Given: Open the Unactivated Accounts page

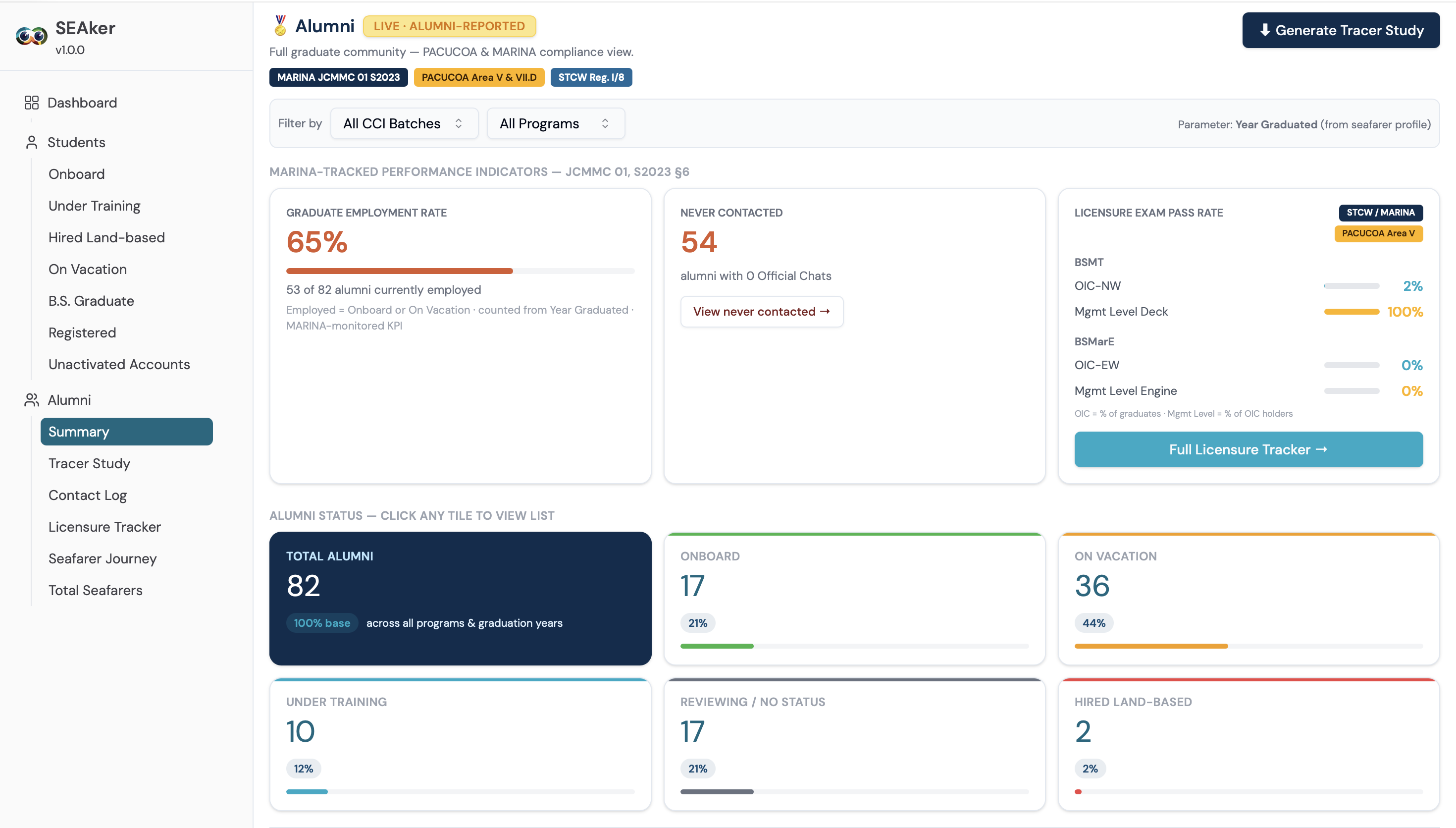Looking at the screenshot, I should point(119,365).
